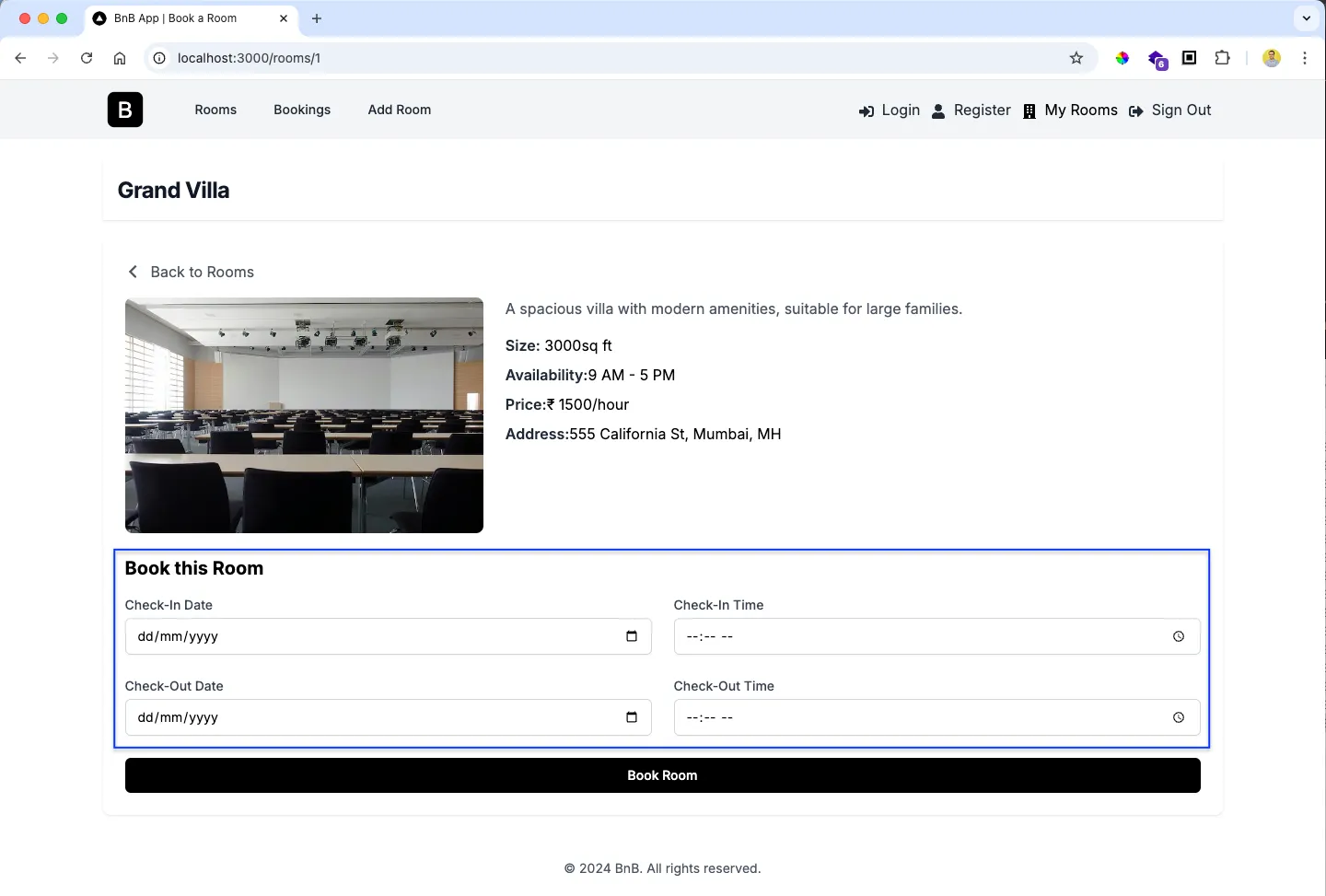Click the Grand Villa room photo

(304, 415)
